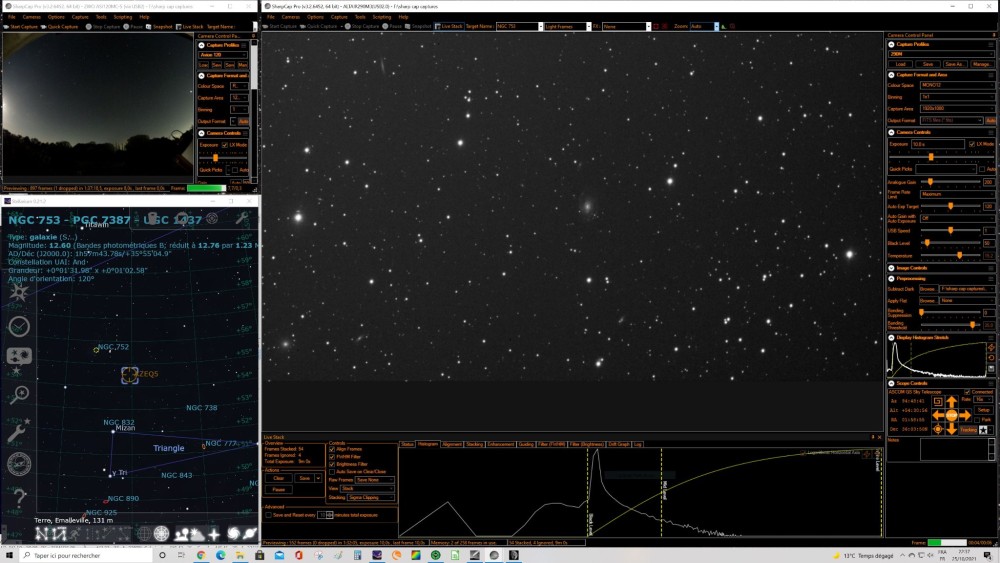
Task: Toggle Stellarium atmosphere icon in bottom toolbar
Action: [x=198, y=534]
